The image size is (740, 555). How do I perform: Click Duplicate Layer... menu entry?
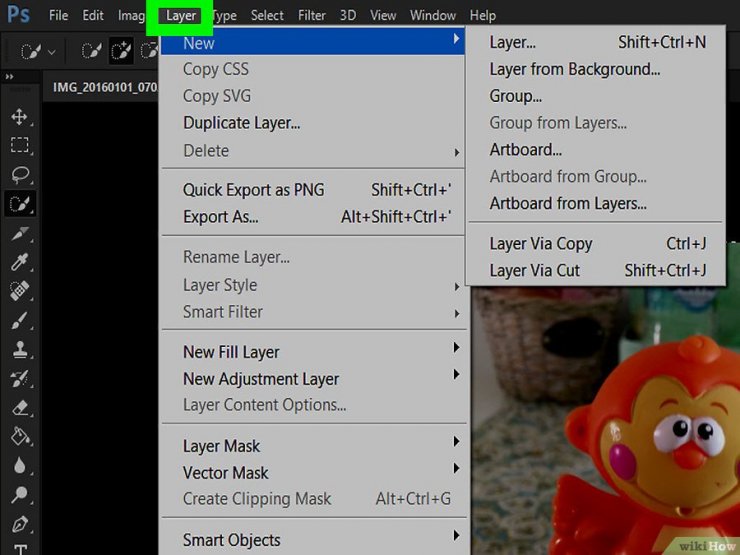[x=242, y=124]
